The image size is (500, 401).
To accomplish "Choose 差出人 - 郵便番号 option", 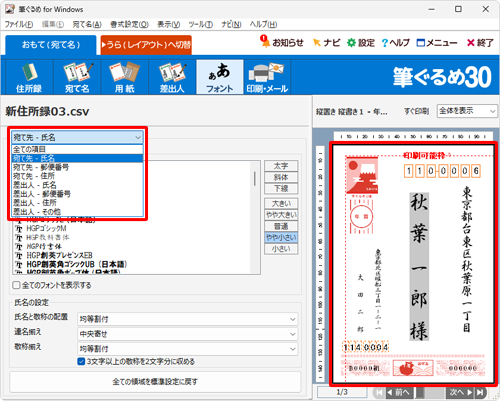I will point(77,194).
